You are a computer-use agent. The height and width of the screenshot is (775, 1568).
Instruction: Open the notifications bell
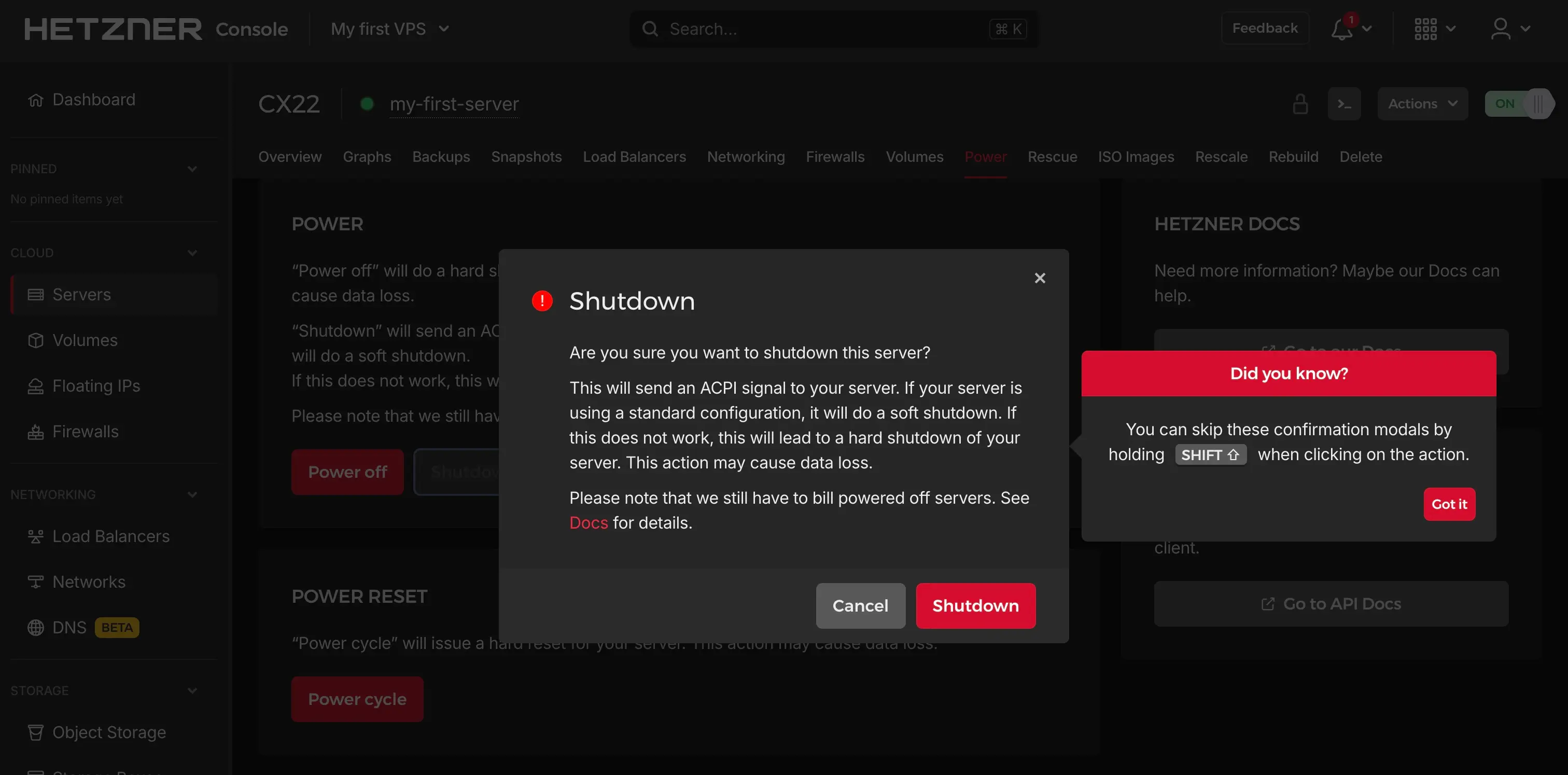pos(1342,29)
